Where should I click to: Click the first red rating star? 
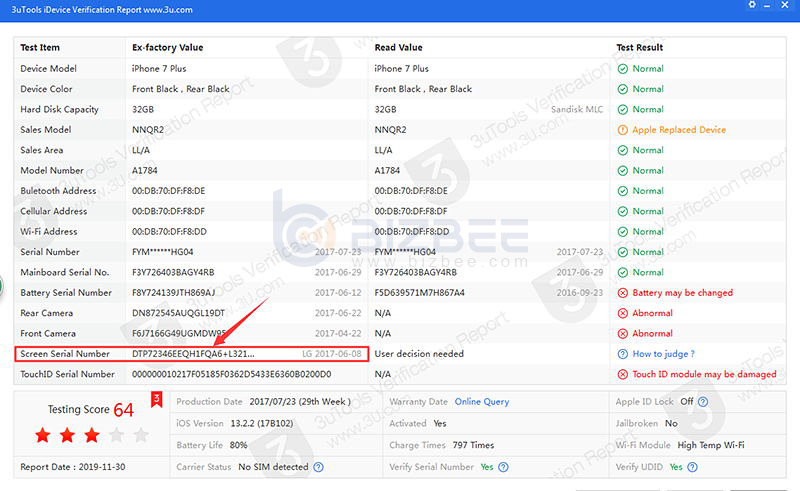pos(43,435)
